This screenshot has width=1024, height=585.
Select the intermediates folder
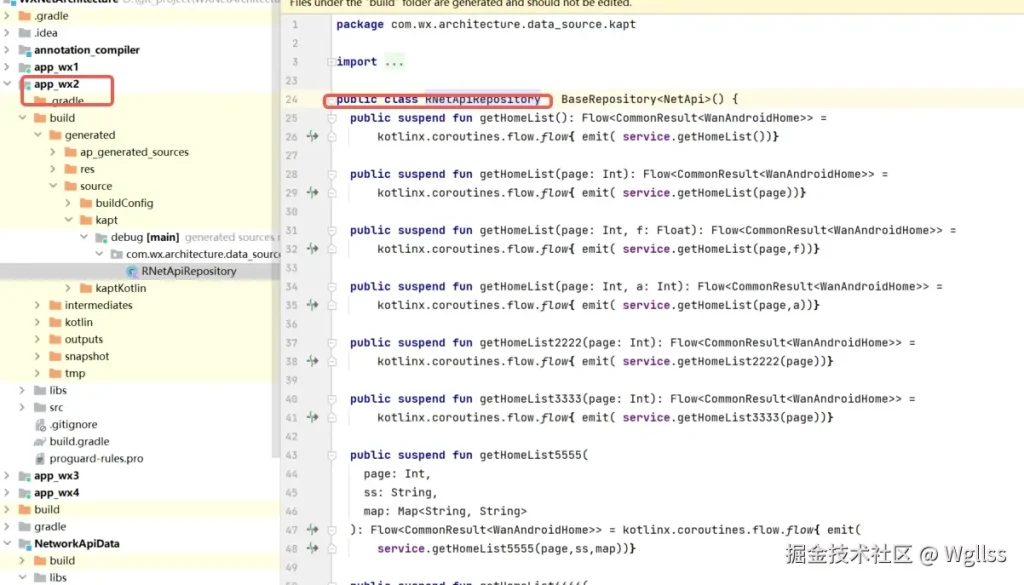click(99, 305)
